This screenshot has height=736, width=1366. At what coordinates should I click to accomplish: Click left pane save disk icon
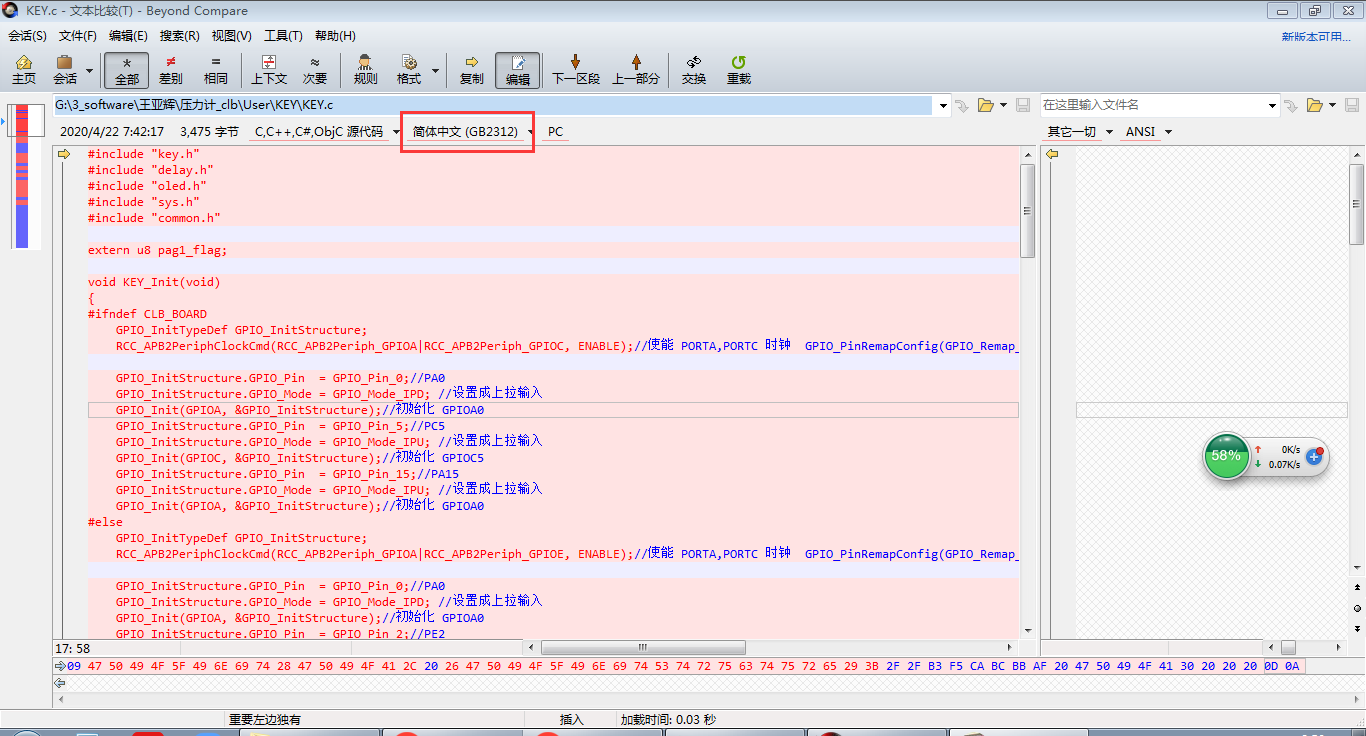pos(1023,105)
